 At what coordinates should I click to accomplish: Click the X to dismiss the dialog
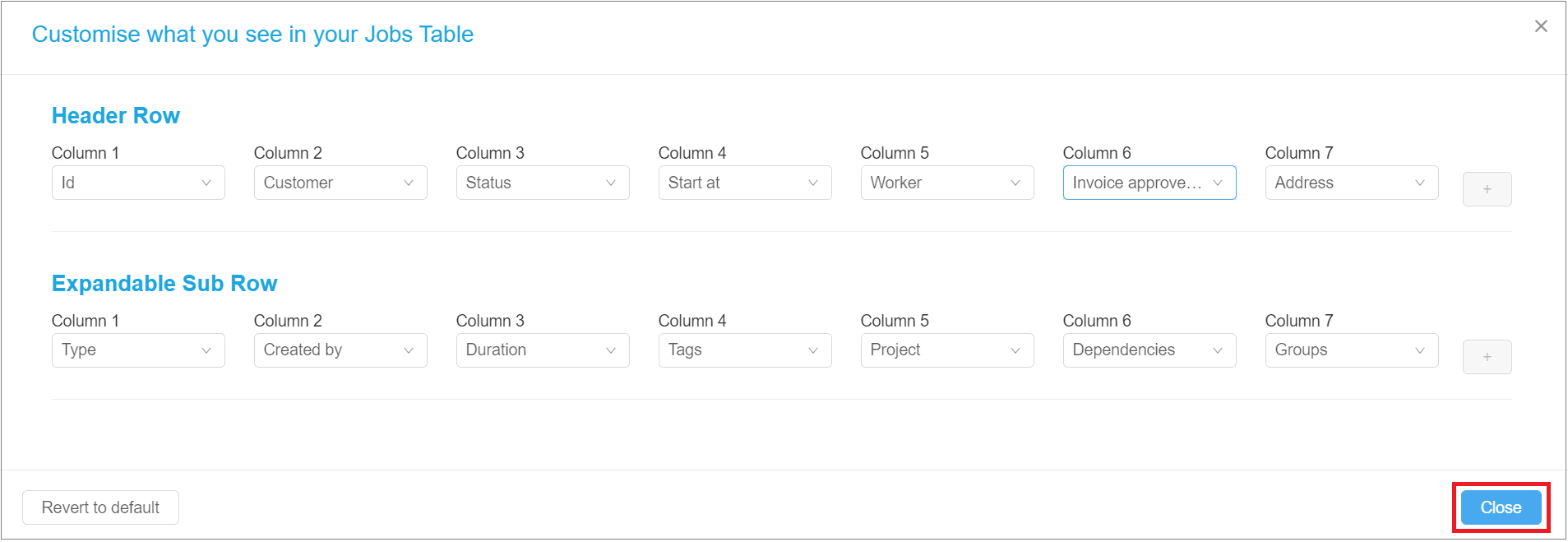(1540, 25)
